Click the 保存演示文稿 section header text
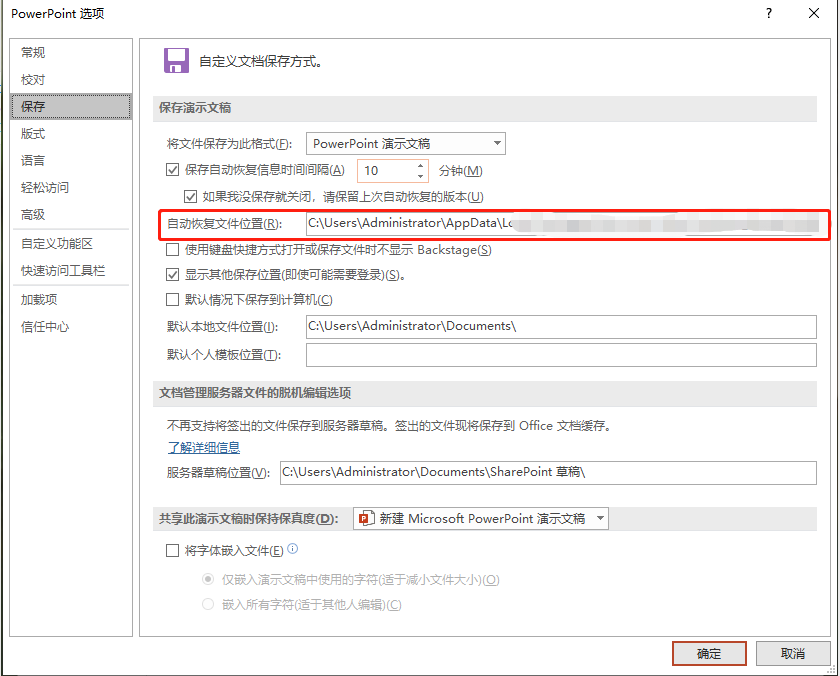This screenshot has width=840, height=676. coord(195,108)
